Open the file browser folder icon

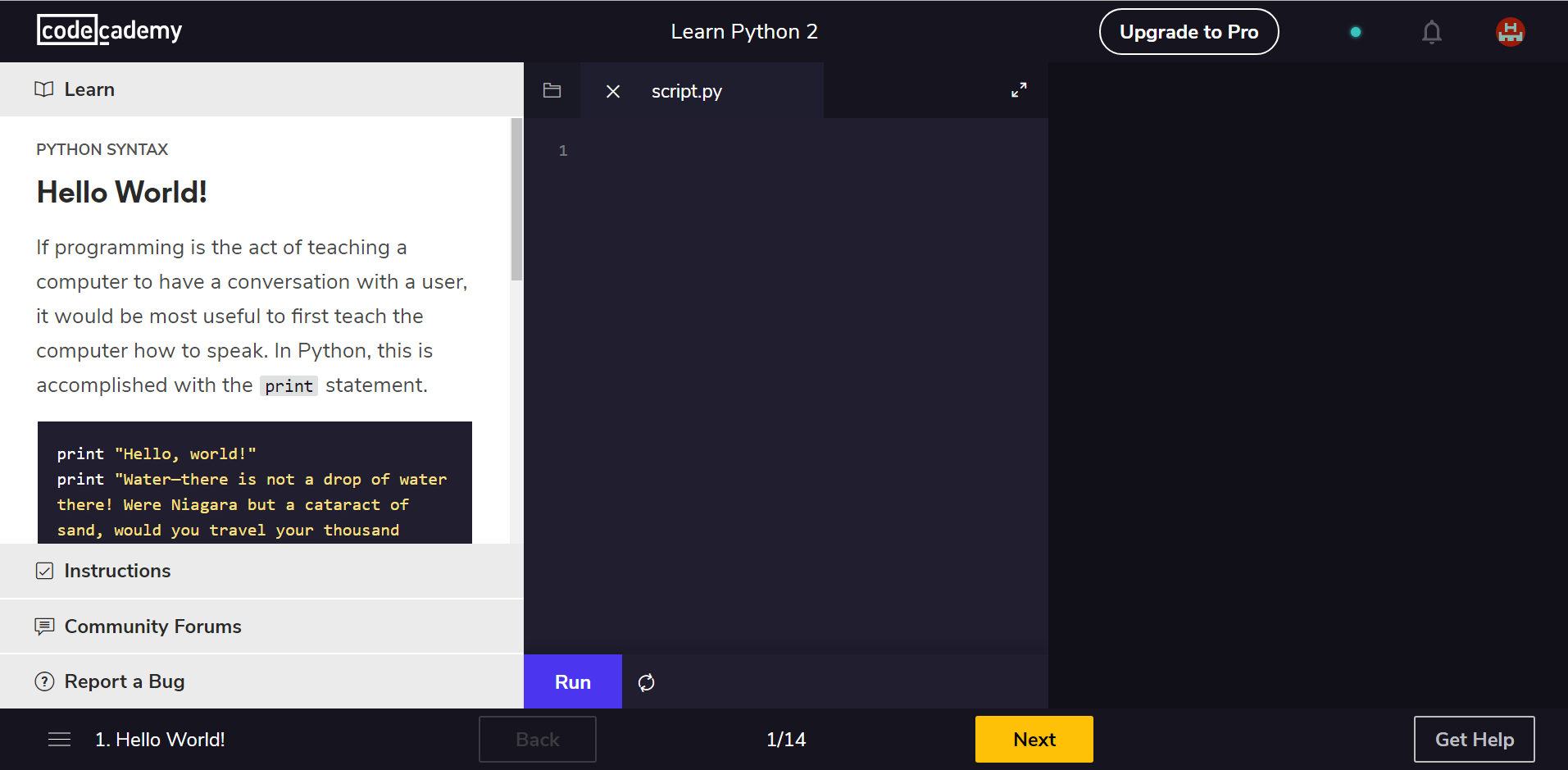point(552,90)
